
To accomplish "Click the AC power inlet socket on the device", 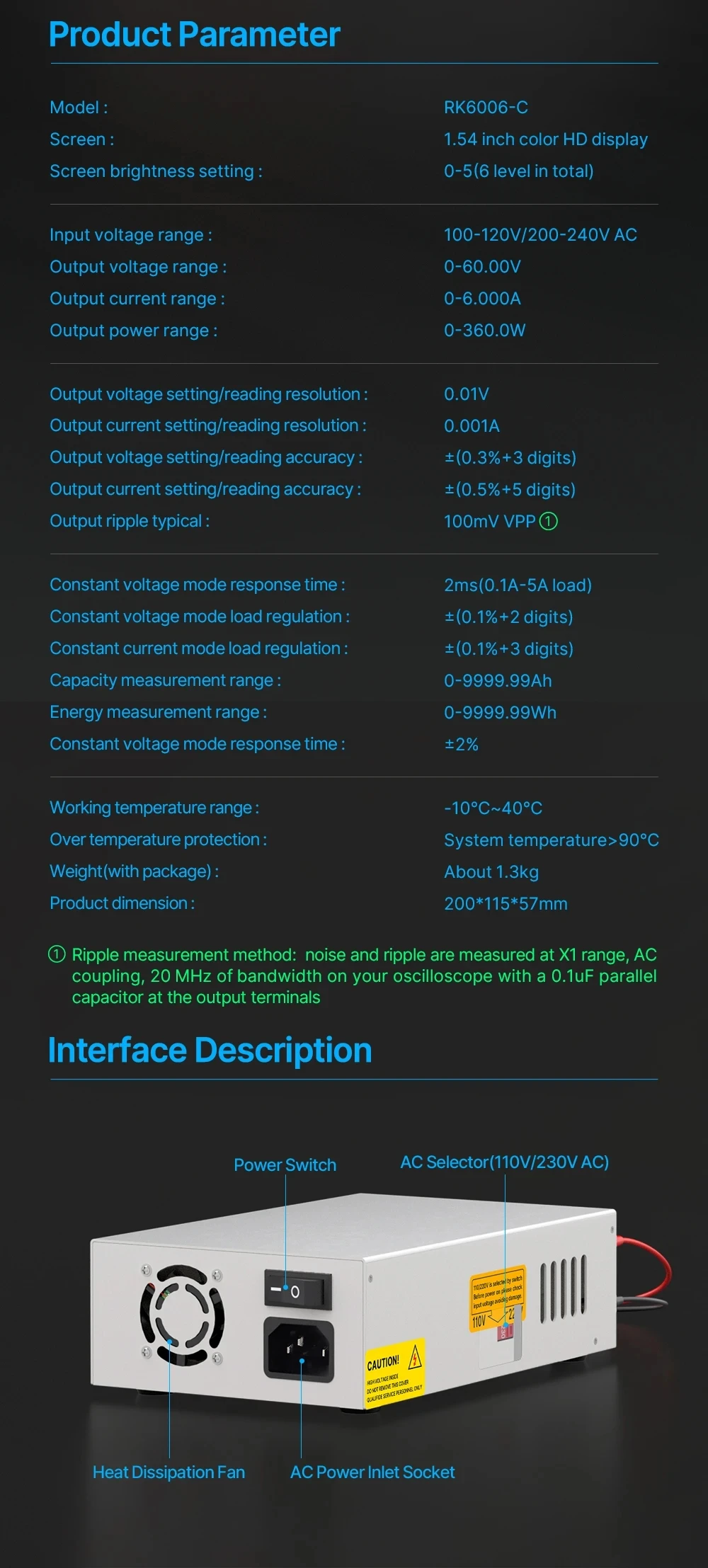I will 299,1349.
